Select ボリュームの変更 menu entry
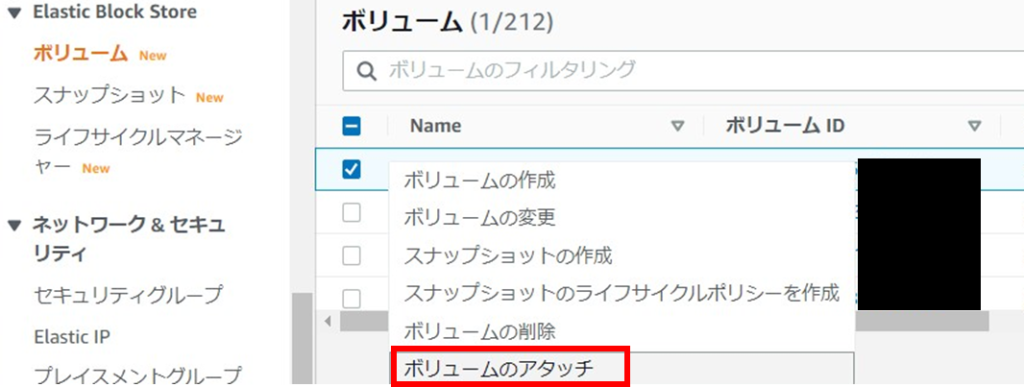This screenshot has height=387, width=1024. (x=479, y=217)
